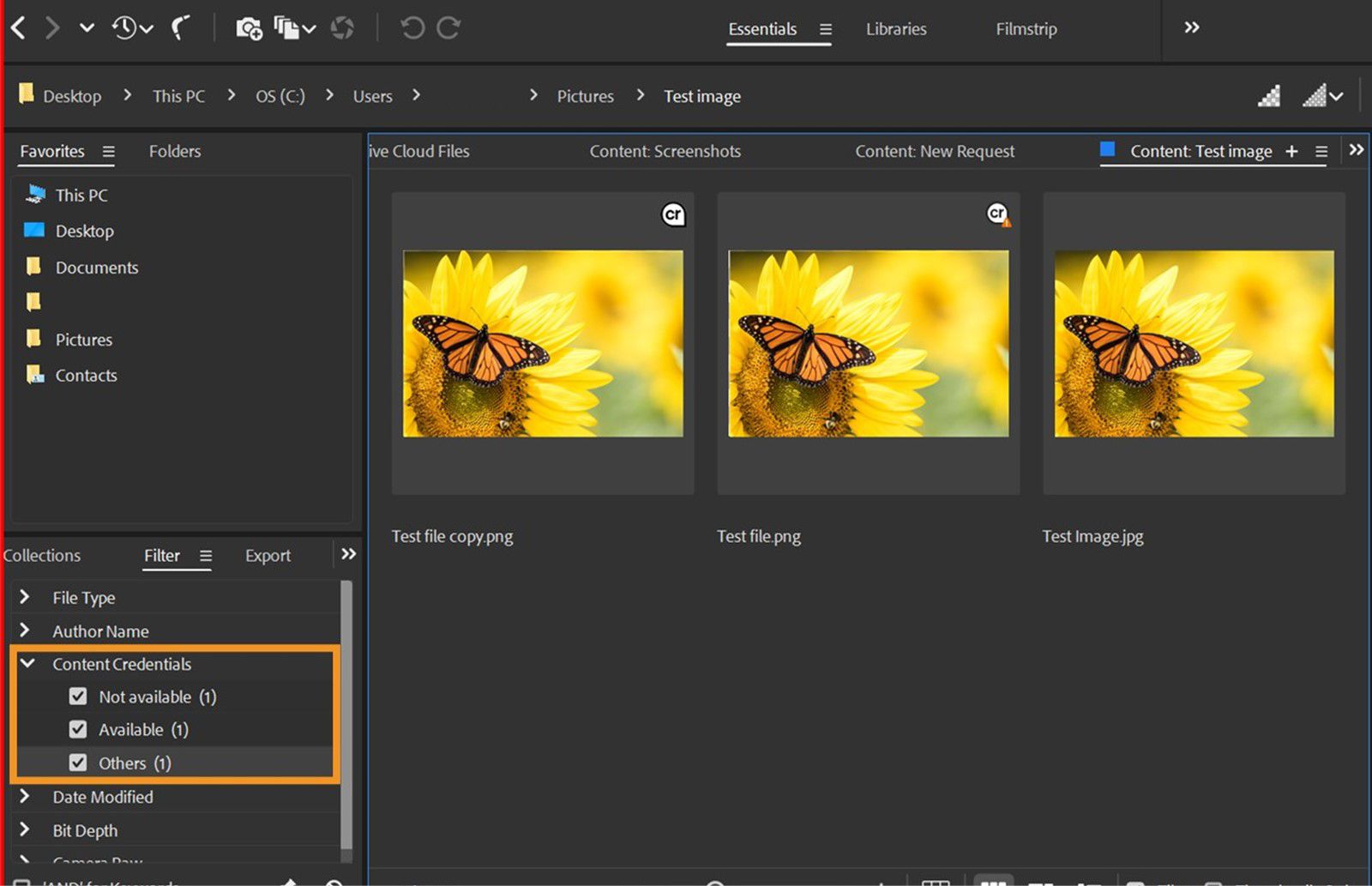The height and width of the screenshot is (886, 1372).
Task: Select the Favorites panel tab
Action: 52,151
